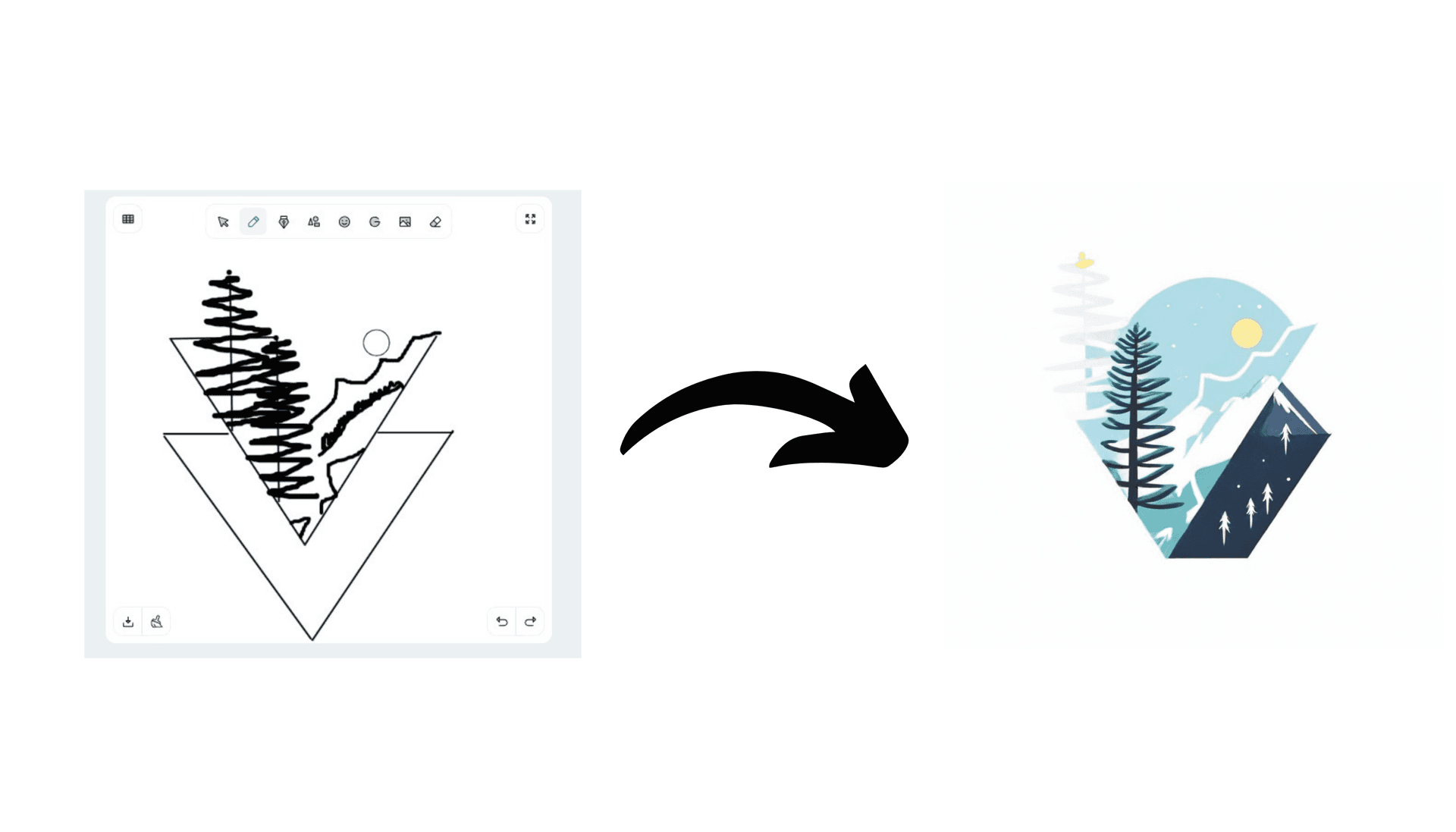Click the Arrow/Select tool
Image resolution: width=1456 pixels, height=832 pixels.
click(223, 222)
